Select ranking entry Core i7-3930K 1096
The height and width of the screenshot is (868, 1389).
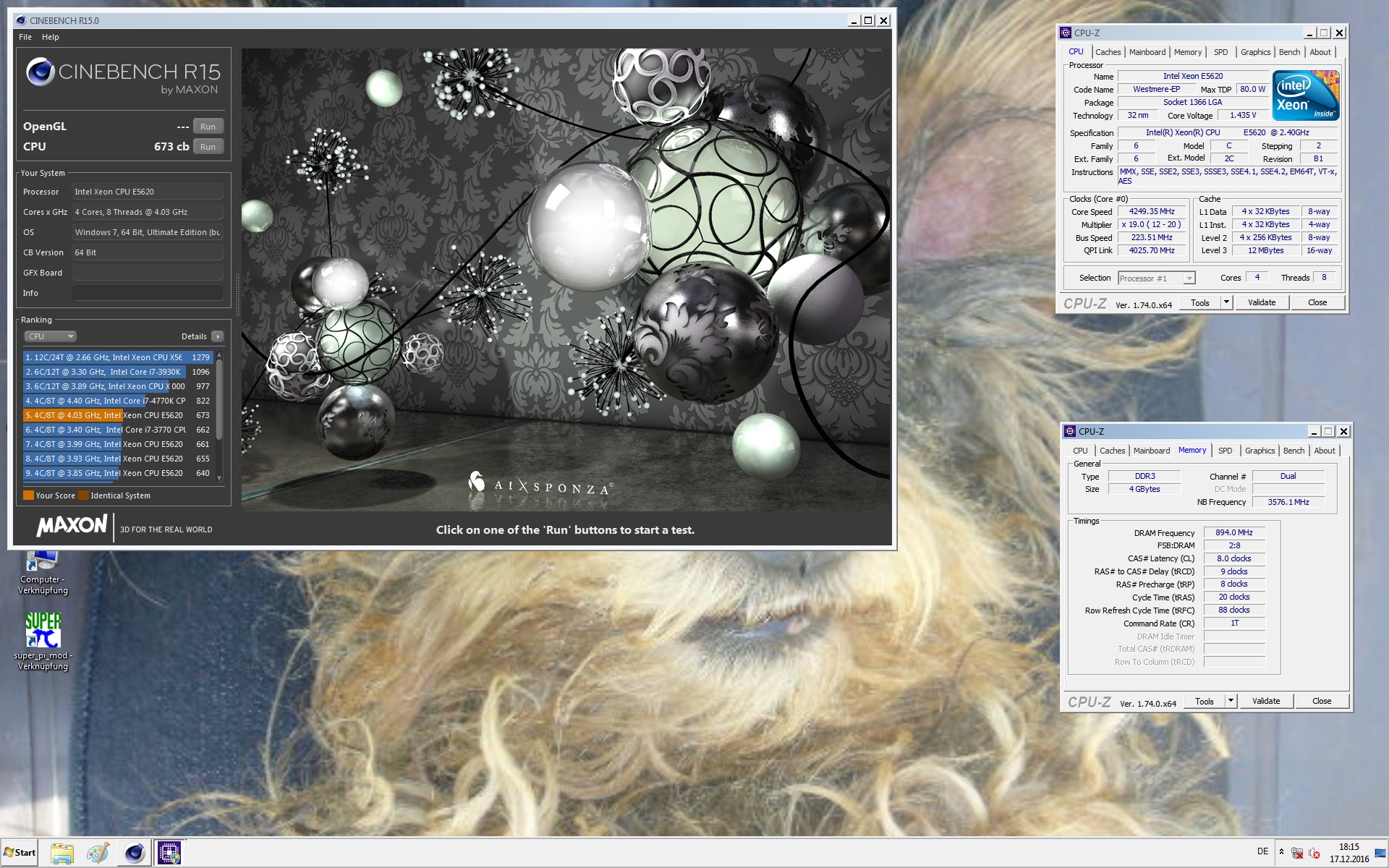point(118,372)
